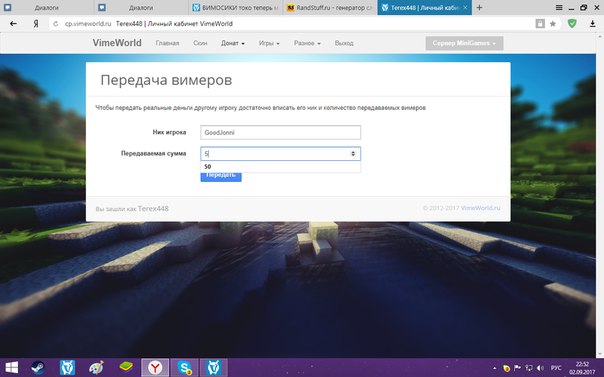This screenshot has height=377, width=604.
Task: Show hidden system tray icons
Action: 495,368
